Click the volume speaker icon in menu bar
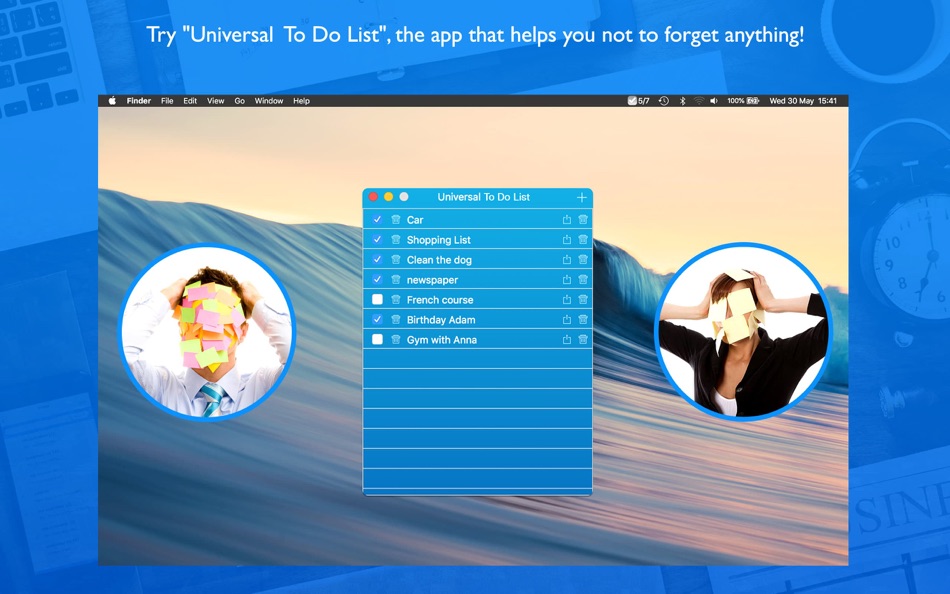This screenshot has height=594, width=950. 714,101
